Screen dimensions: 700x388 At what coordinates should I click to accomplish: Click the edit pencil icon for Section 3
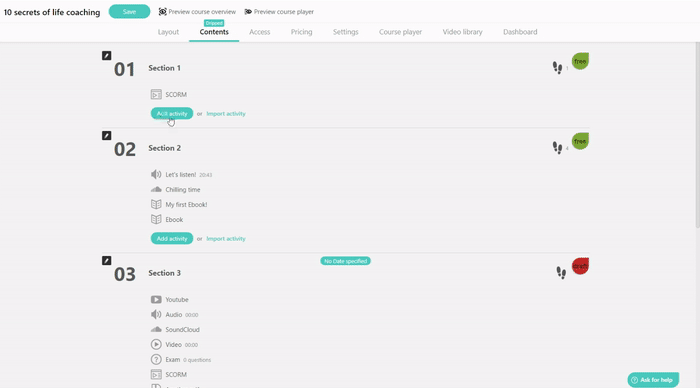106,260
